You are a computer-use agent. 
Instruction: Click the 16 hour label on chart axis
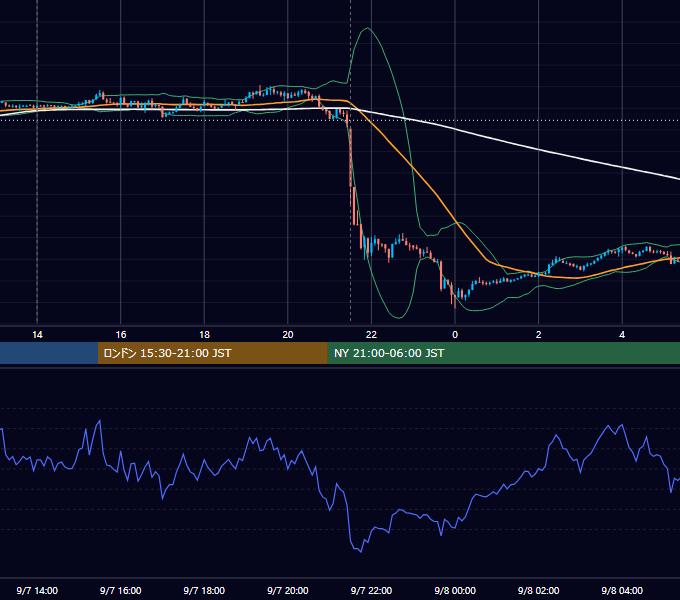pos(121,335)
